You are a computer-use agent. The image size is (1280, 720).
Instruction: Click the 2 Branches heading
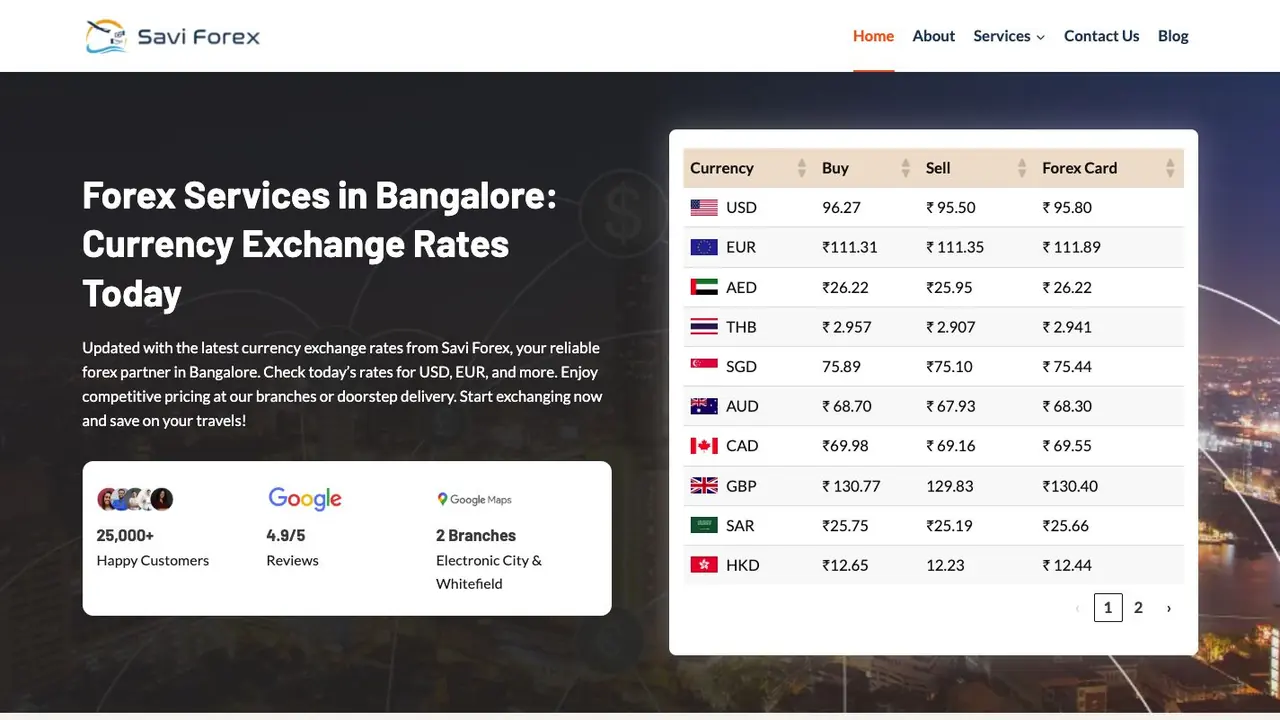point(476,536)
